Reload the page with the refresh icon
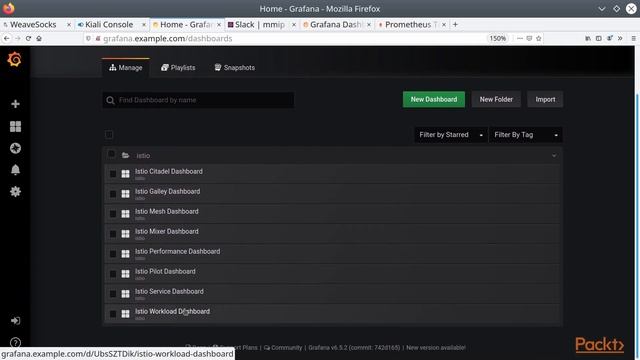 28,38
